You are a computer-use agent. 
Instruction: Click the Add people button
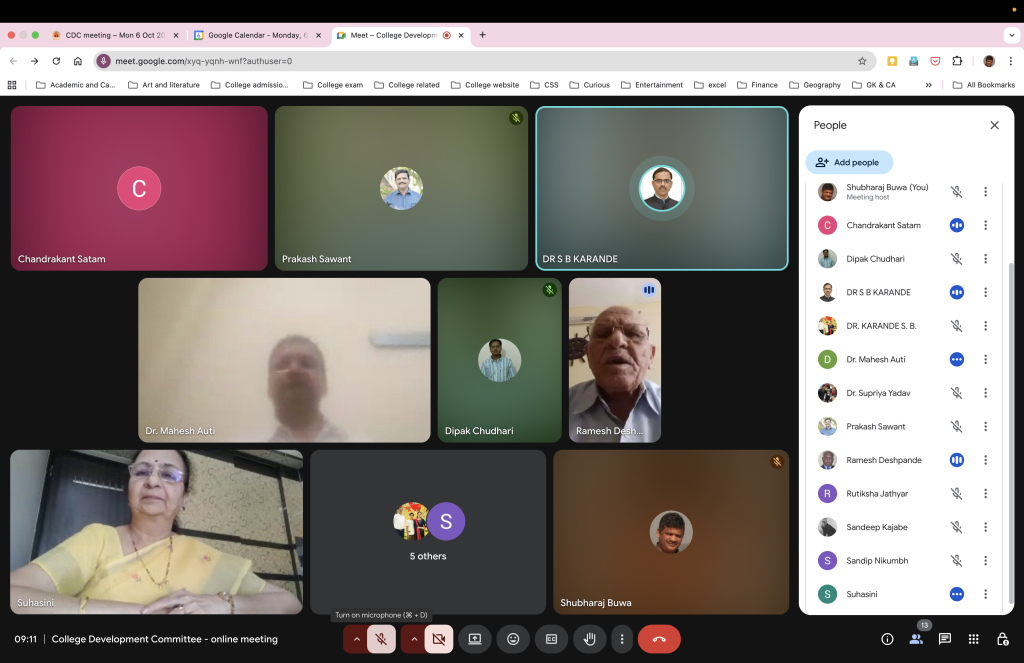(x=848, y=162)
